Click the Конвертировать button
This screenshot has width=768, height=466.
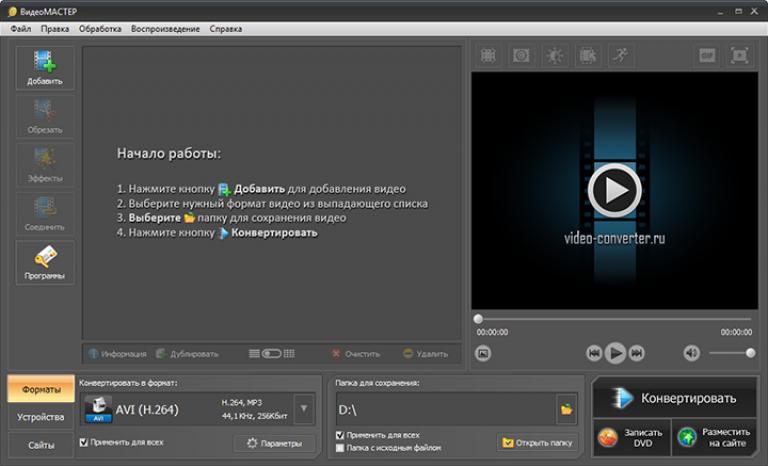pos(675,398)
